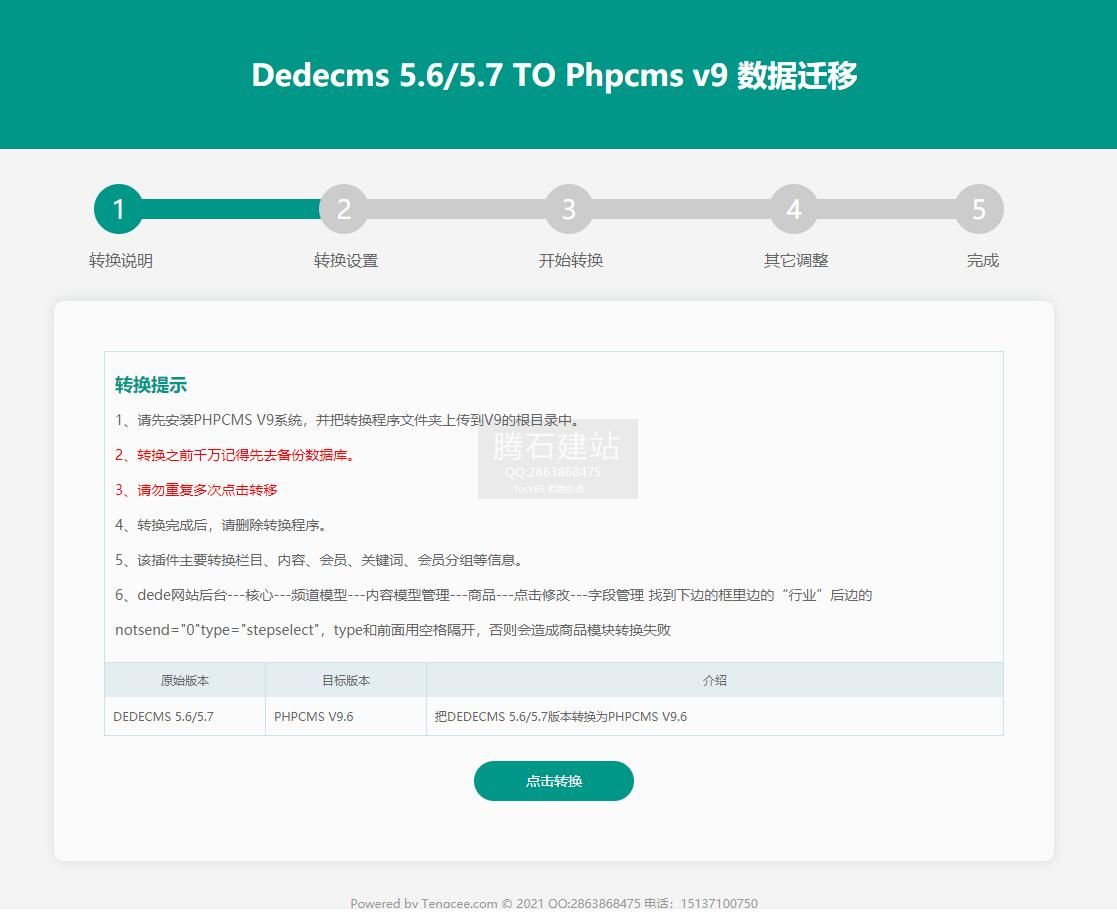The width and height of the screenshot is (1117, 919).
Task: Click tip 1 about installing PHPCMS V9
Action: 349,420
